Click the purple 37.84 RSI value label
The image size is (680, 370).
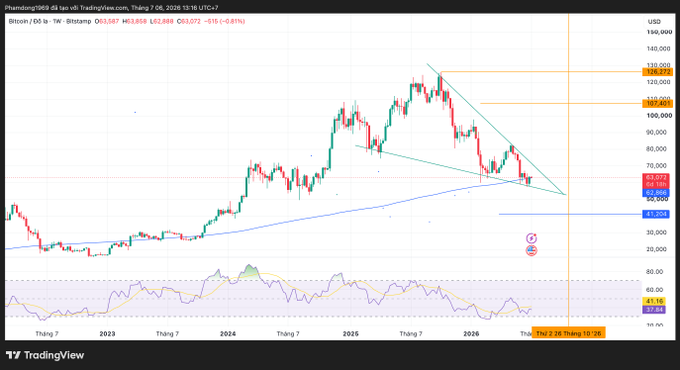(654, 309)
